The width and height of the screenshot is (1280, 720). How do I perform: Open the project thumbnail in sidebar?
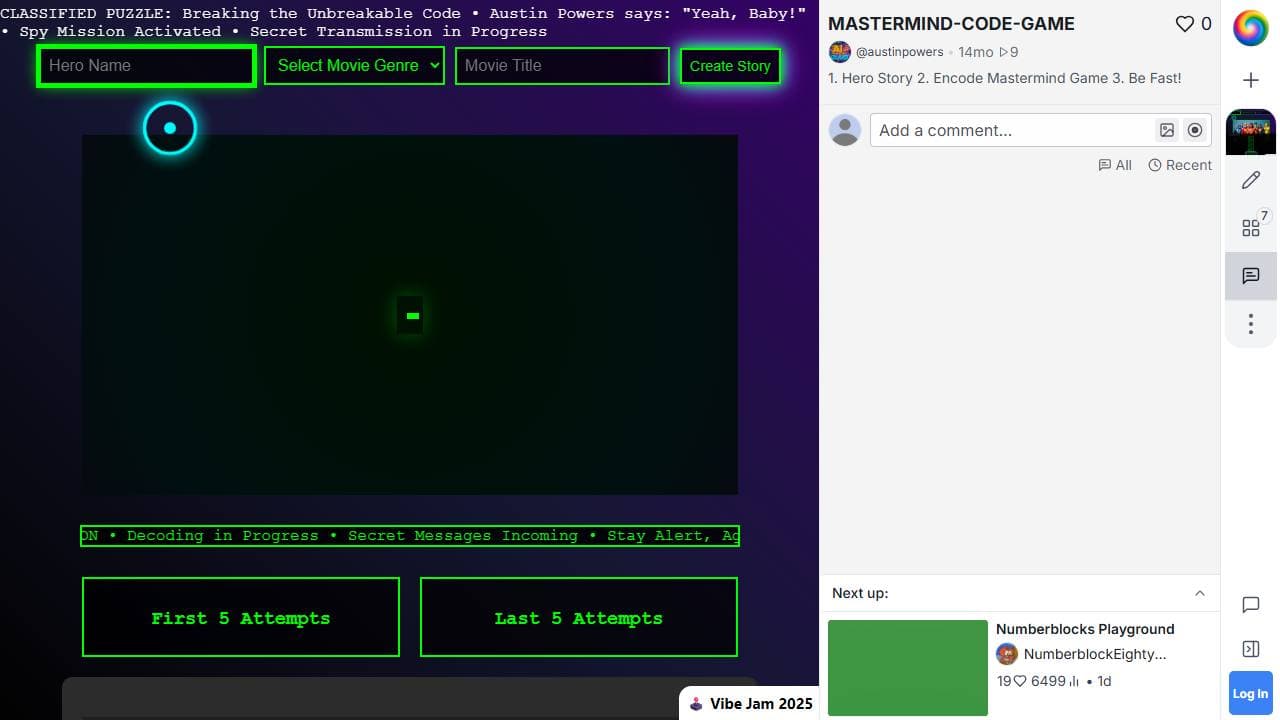click(x=1250, y=132)
